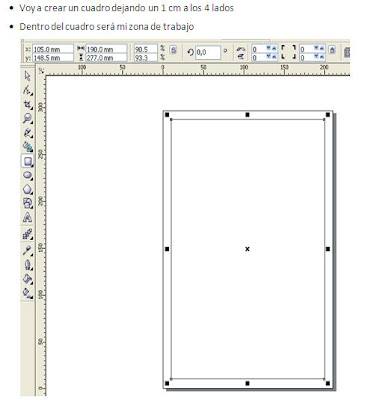Image resolution: width=383 pixels, height=400 pixels.
Task: Select the Basic Shapes tool
Action: (x=28, y=203)
